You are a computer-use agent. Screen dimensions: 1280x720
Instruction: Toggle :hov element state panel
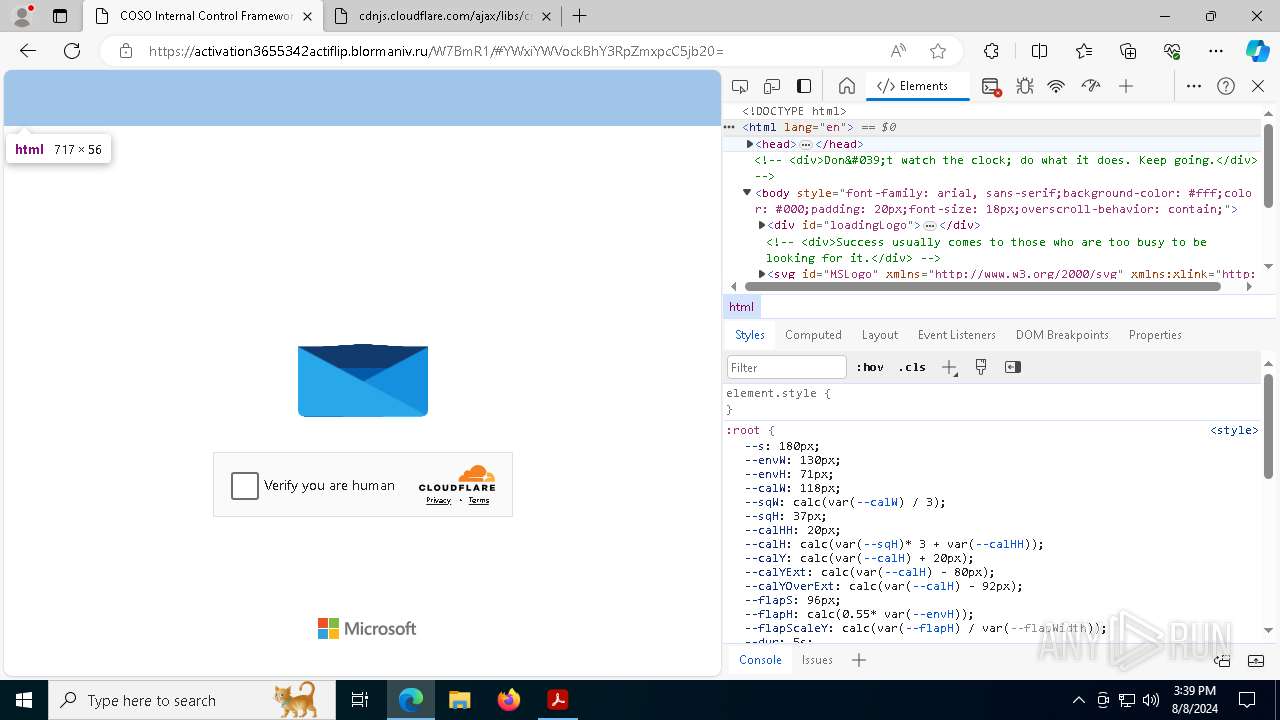870,367
